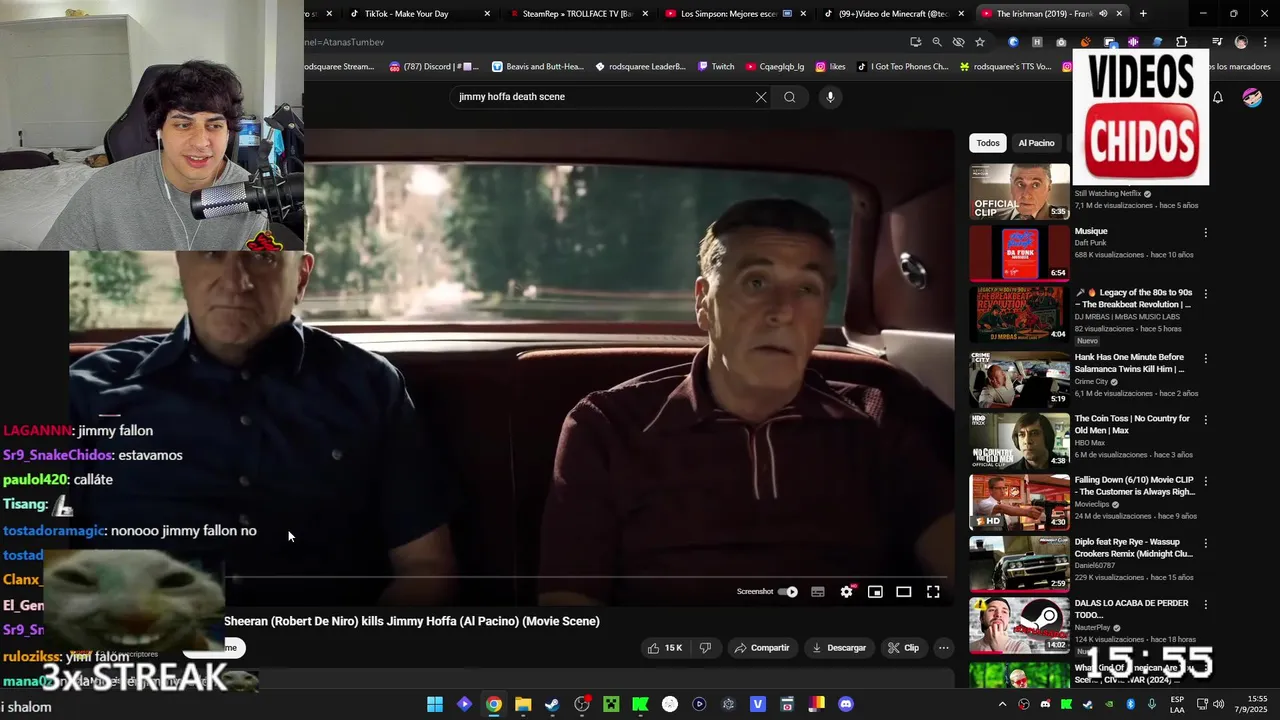This screenshot has height=720, width=1280.
Task: Open the browser Extensions puzzle icon
Action: 1182,42
